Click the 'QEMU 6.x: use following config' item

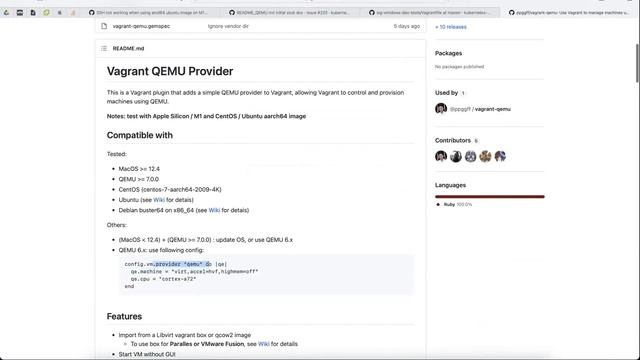(x=161, y=250)
